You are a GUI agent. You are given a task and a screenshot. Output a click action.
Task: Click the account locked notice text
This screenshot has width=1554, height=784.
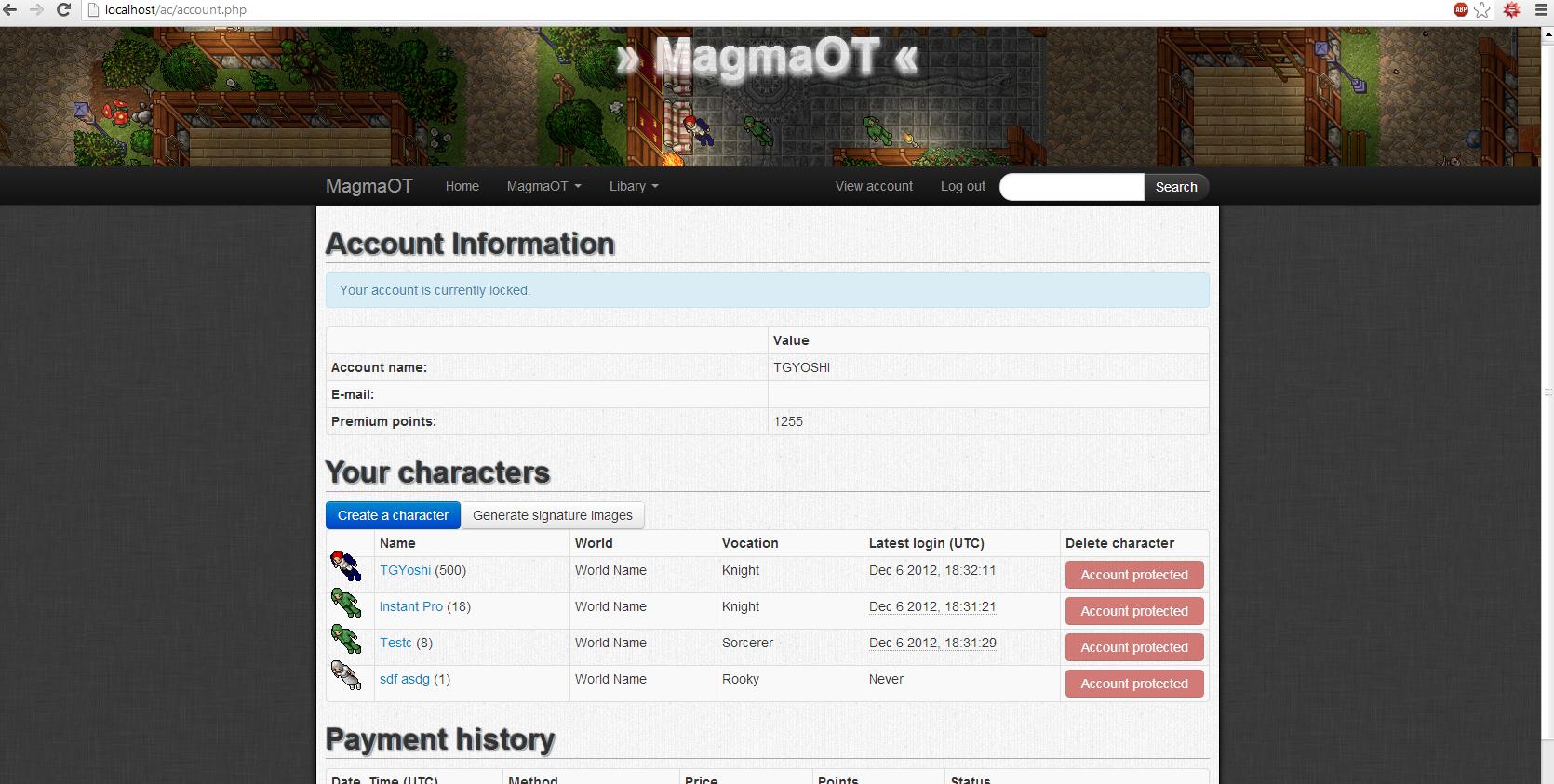click(x=435, y=290)
